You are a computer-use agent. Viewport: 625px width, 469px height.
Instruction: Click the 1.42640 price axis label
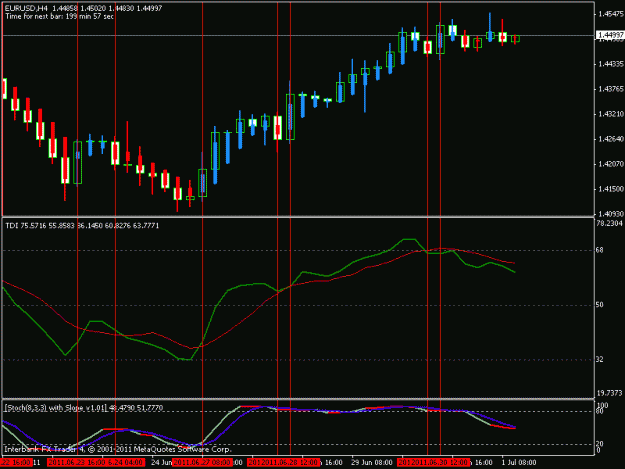(x=610, y=139)
